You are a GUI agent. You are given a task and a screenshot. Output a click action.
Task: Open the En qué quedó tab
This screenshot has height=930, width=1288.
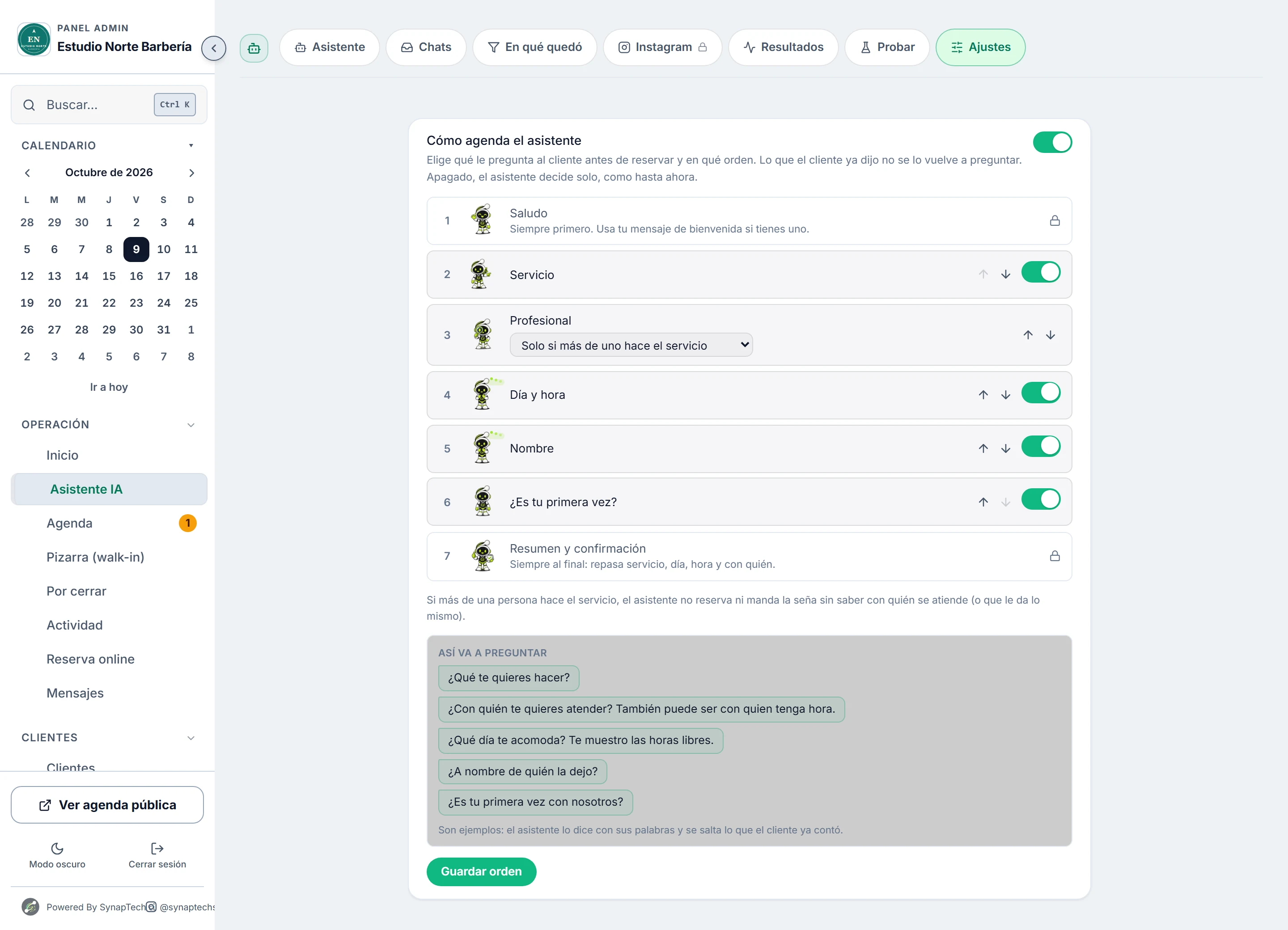tap(534, 47)
